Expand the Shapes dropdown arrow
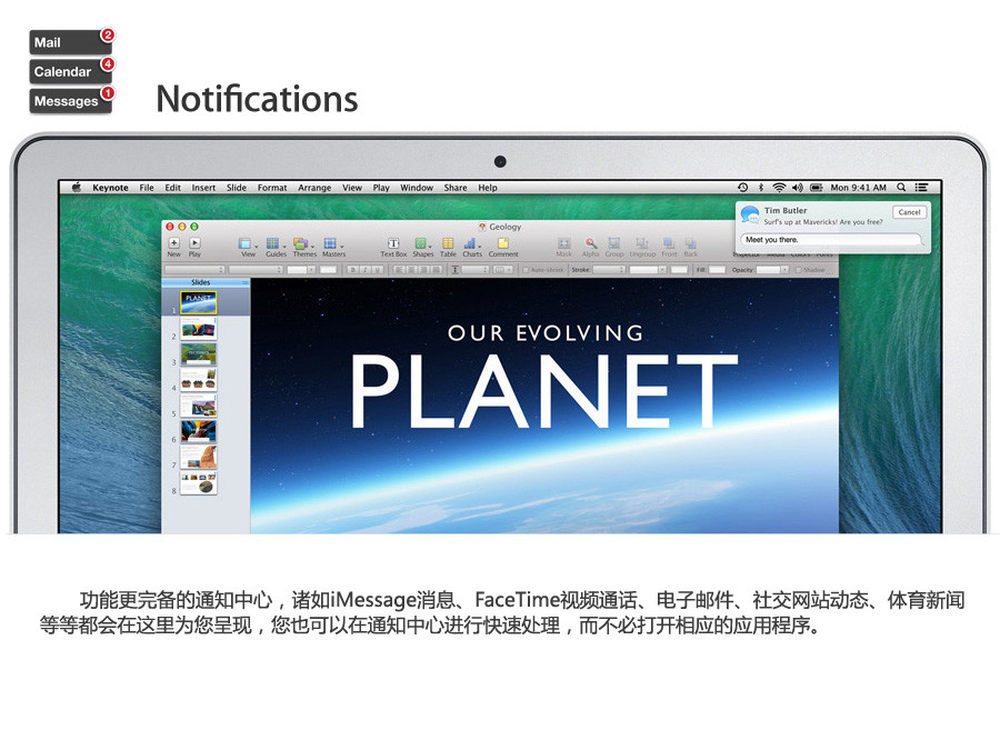Screen dimensions: 1000x750 [430, 246]
